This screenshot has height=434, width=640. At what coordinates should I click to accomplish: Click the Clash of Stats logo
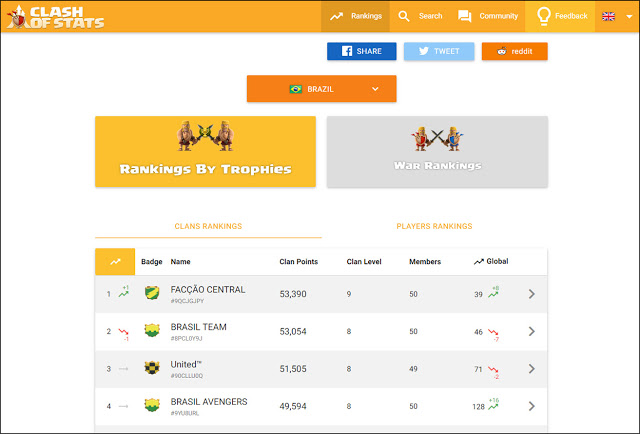(56, 17)
